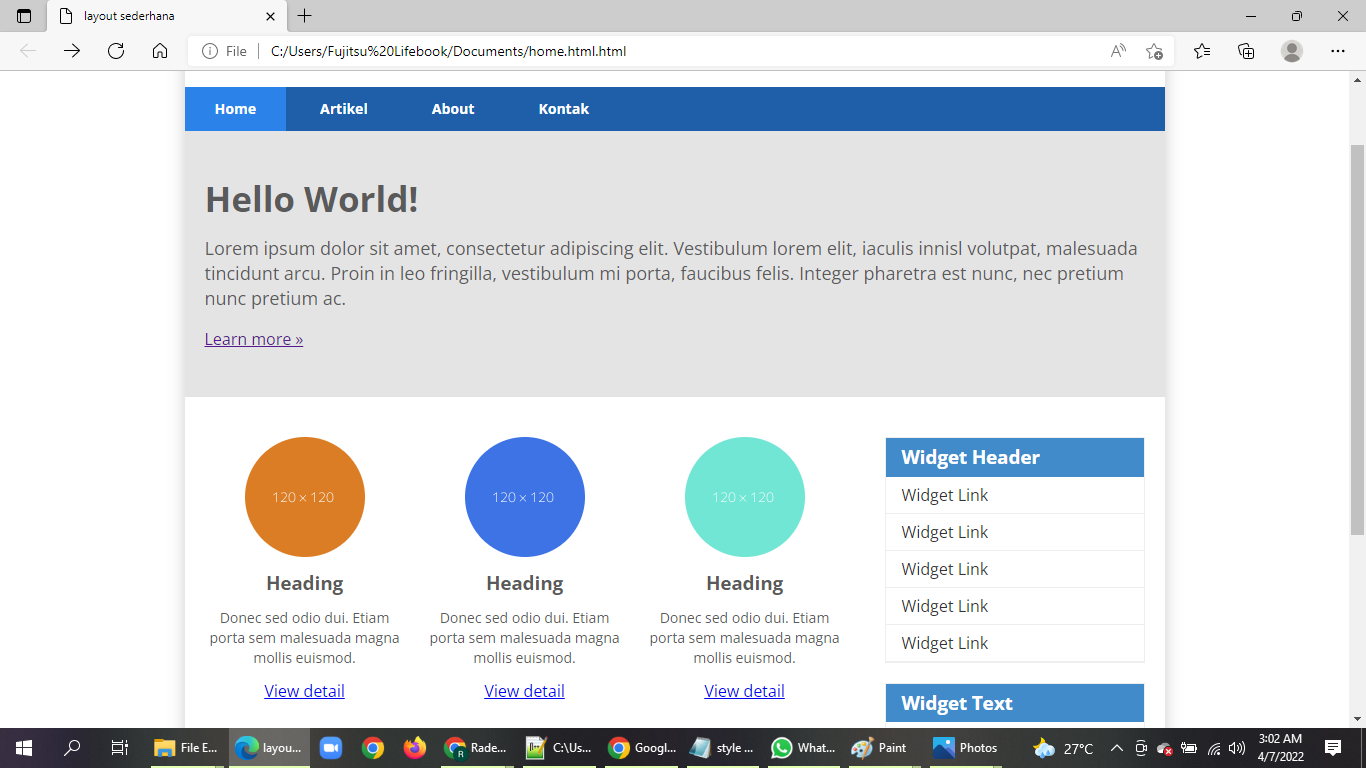Open Google Chrome from the taskbar
Viewport: 1366px width, 768px height.
[x=372, y=747]
